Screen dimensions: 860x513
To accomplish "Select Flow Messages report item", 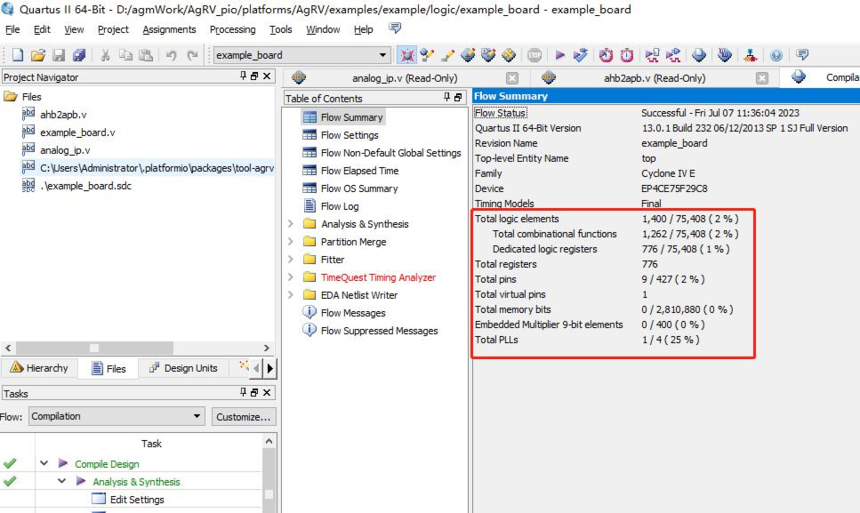I will pos(353,313).
